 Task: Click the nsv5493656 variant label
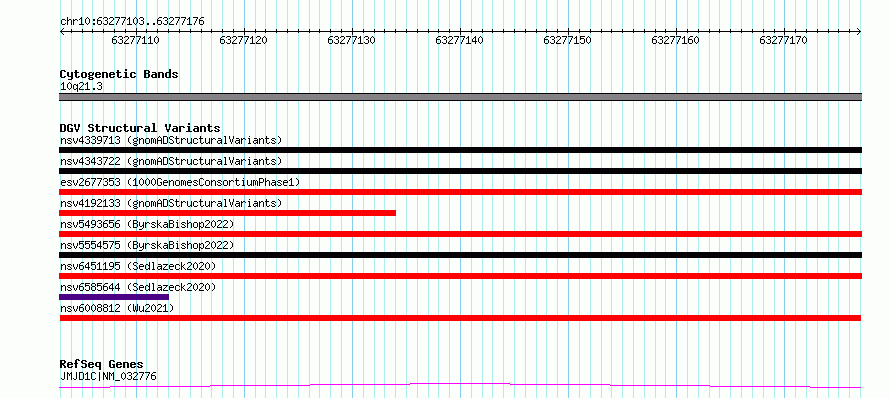coord(147,224)
